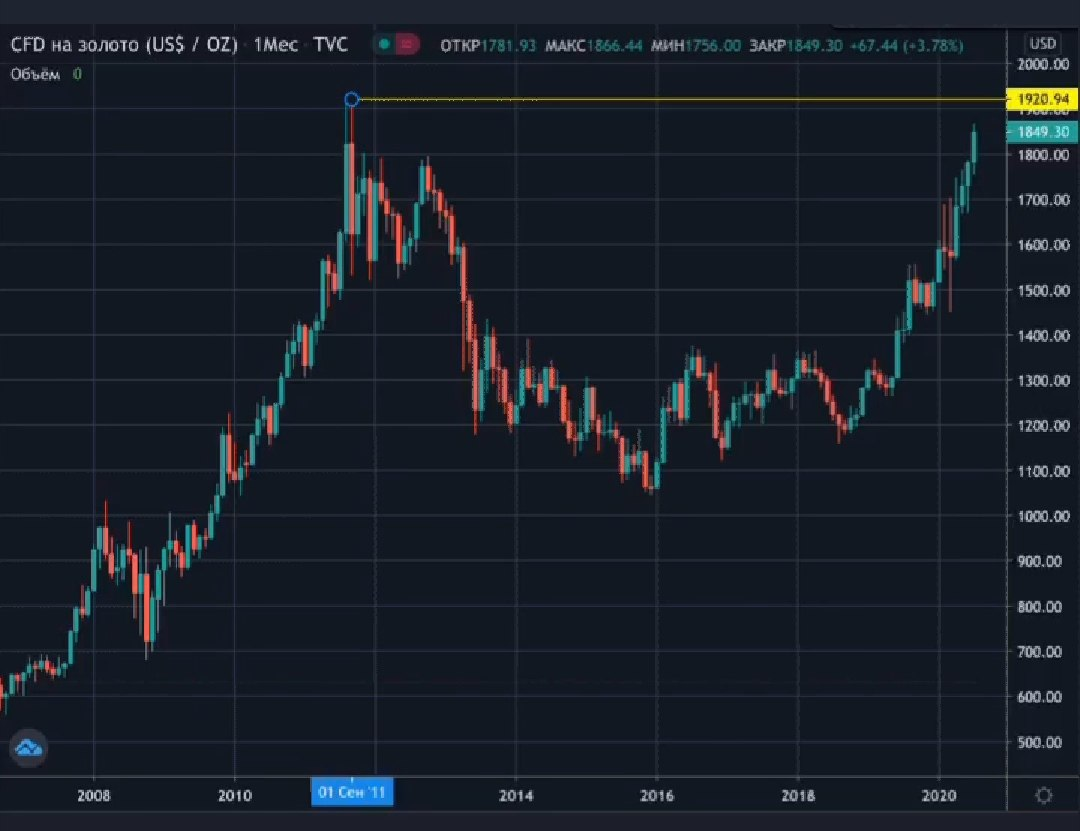Click the 1849.30 current price label
The height and width of the screenshot is (831, 1080).
click(x=1042, y=132)
